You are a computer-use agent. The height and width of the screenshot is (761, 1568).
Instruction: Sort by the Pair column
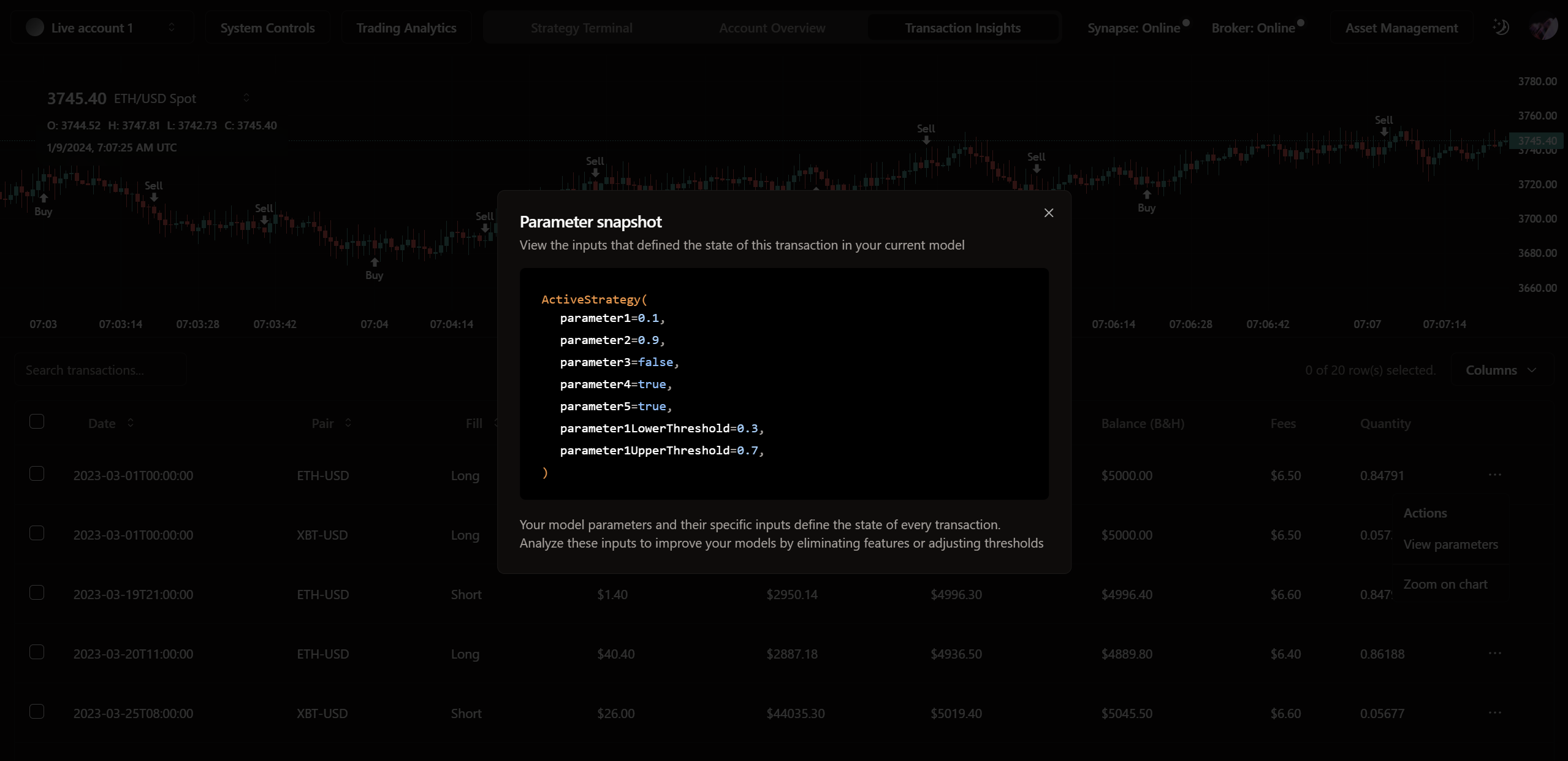click(332, 423)
